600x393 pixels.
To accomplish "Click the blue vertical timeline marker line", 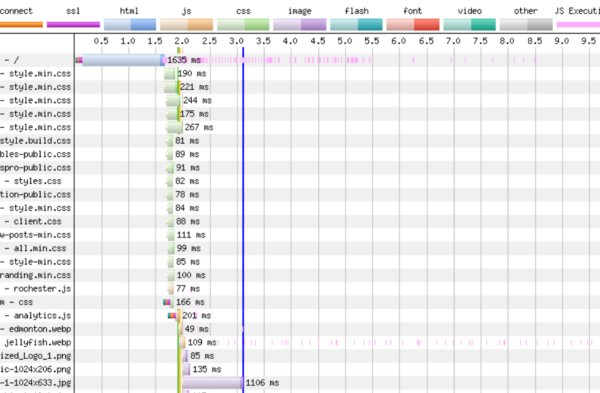I will tap(243, 218).
